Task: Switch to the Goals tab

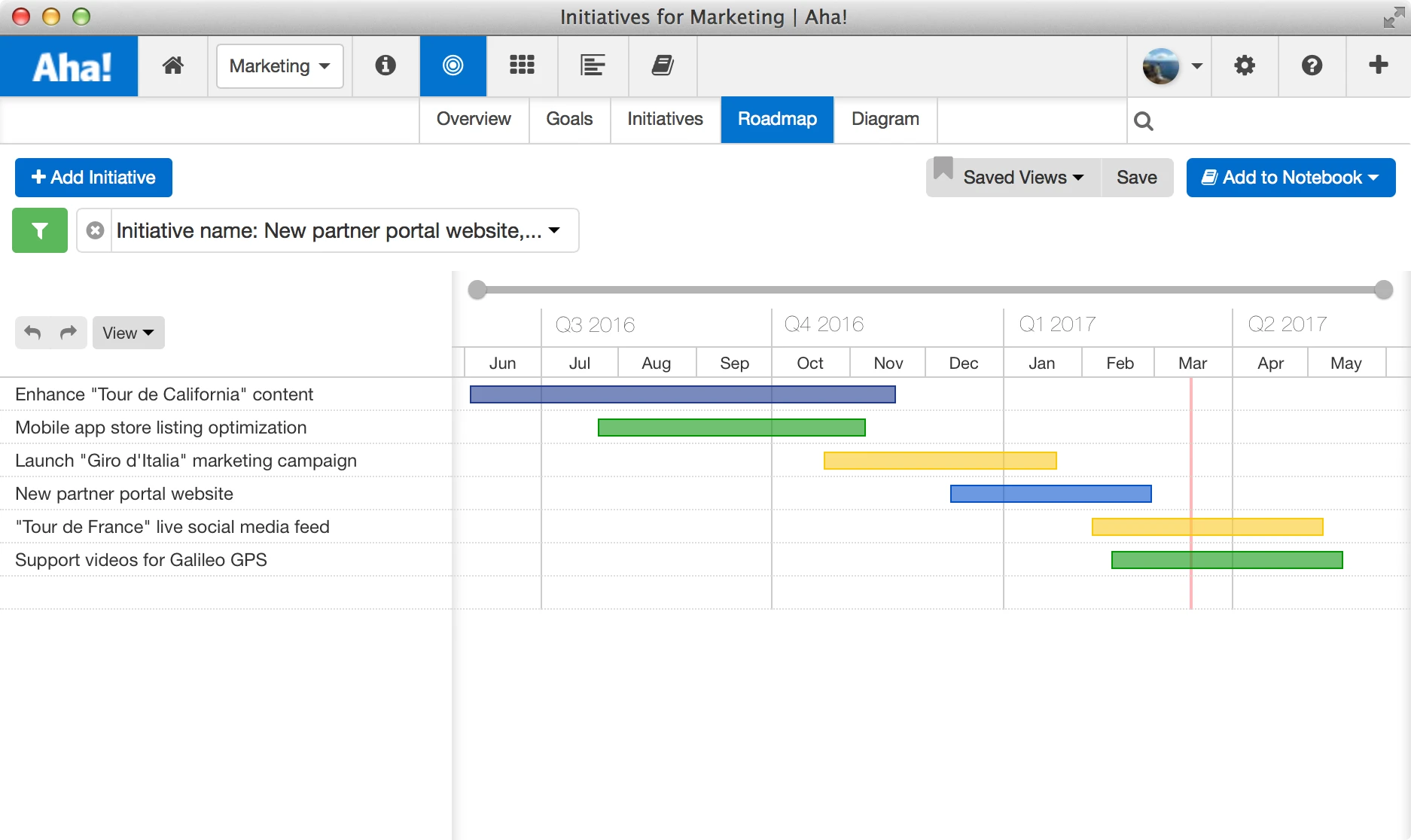Action: tap(569, 120)
